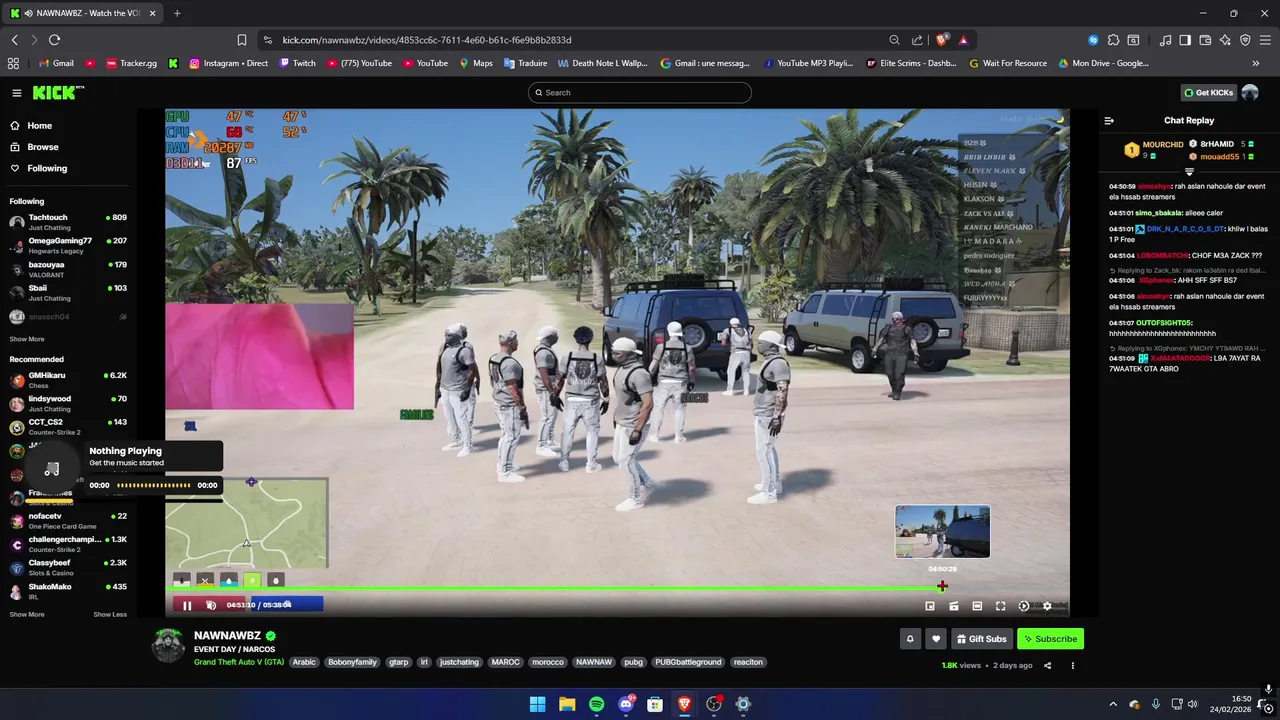This screenshot has height=720, width=1280.
Task: Open Grand Theft Auto V category link
Action: [x=239, y=662]
